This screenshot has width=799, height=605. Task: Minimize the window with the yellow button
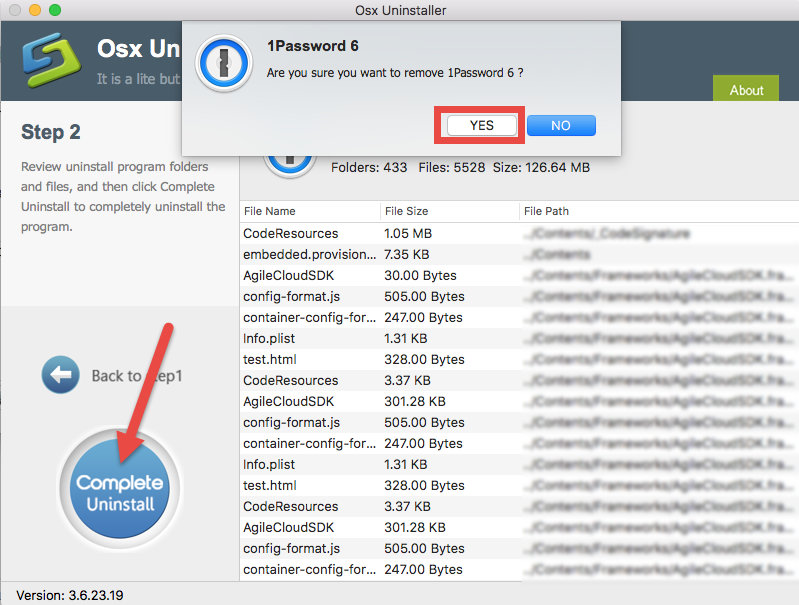tap(35, 10)
